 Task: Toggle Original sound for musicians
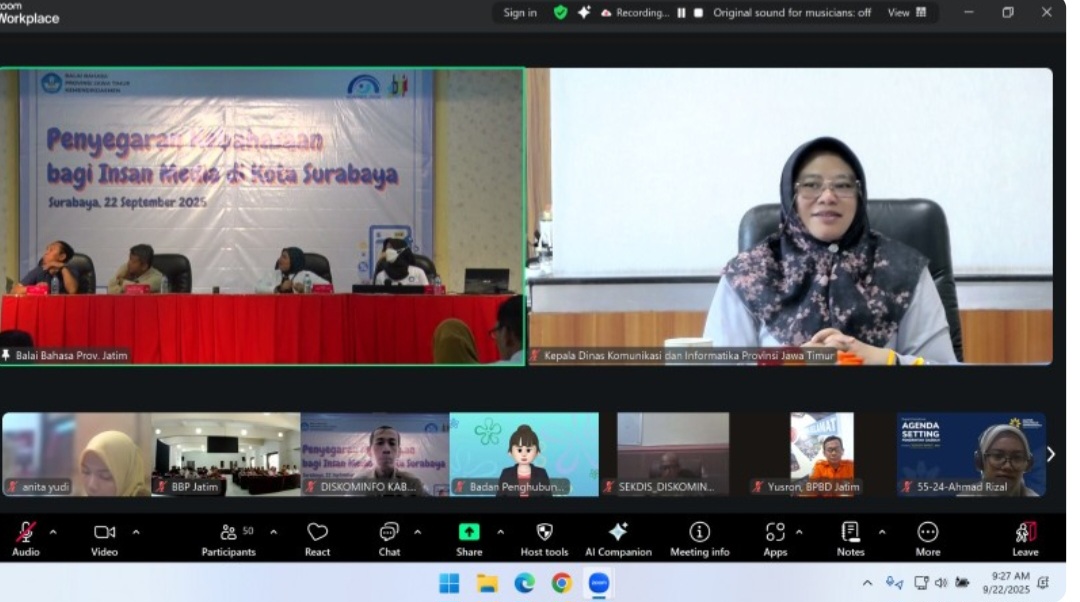[x=792, y=12]
